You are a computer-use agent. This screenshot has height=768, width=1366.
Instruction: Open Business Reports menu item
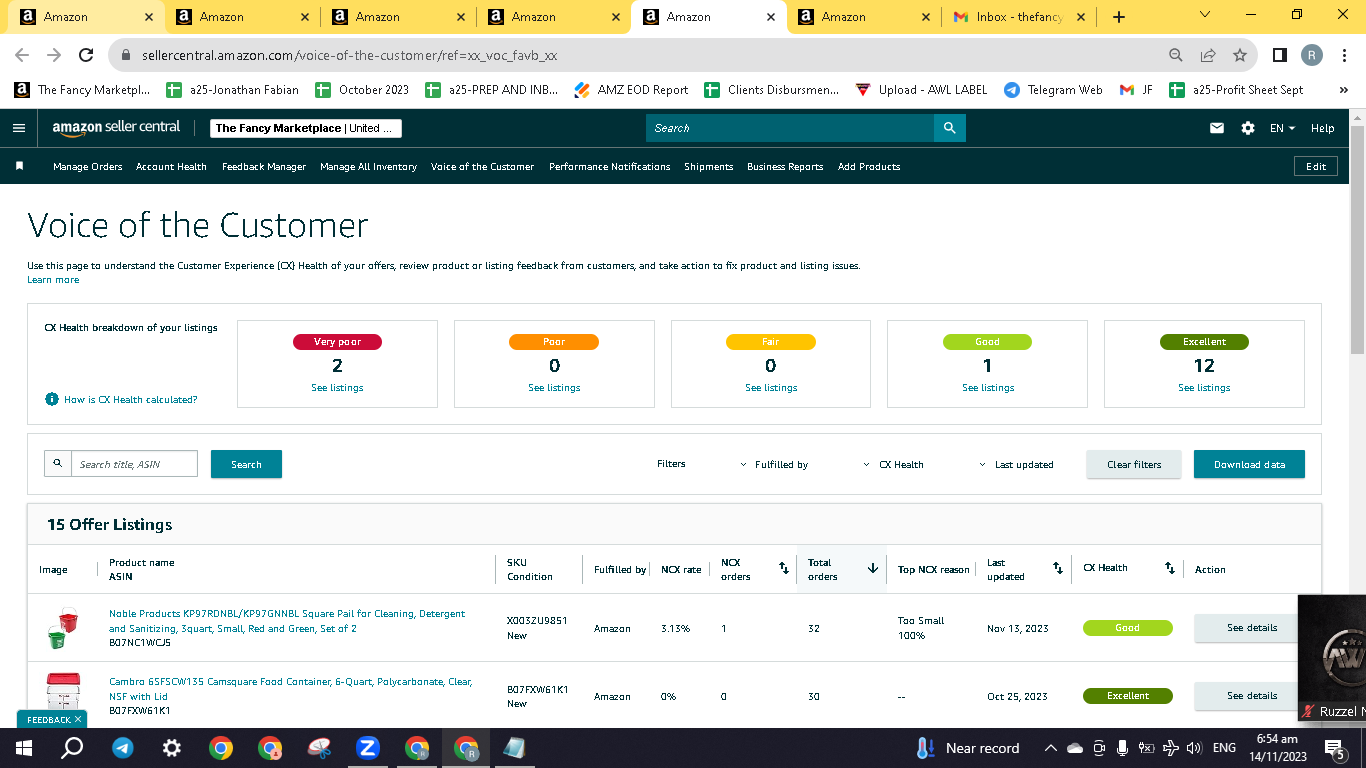point(785,167)
